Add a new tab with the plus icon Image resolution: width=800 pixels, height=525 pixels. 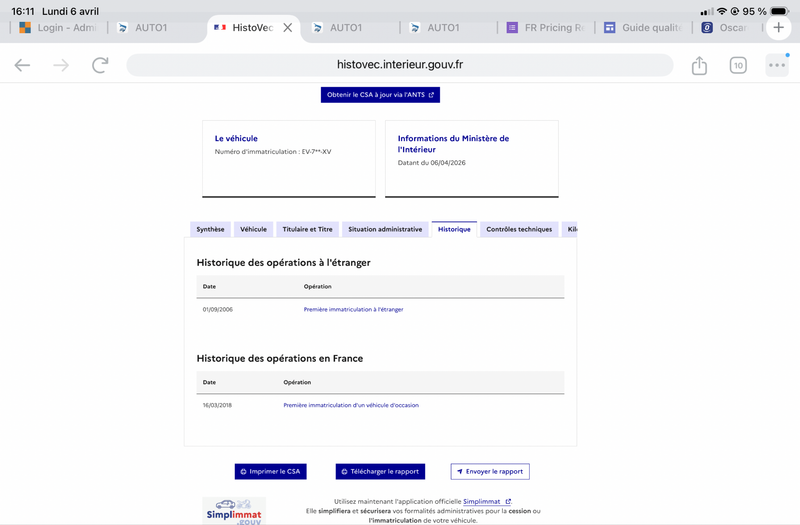point(779,27)
